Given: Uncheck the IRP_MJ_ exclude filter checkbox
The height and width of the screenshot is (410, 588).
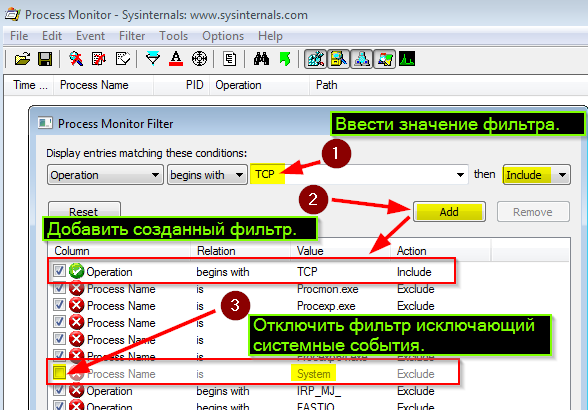Looking at the screenshot, I should coord(59,390).
